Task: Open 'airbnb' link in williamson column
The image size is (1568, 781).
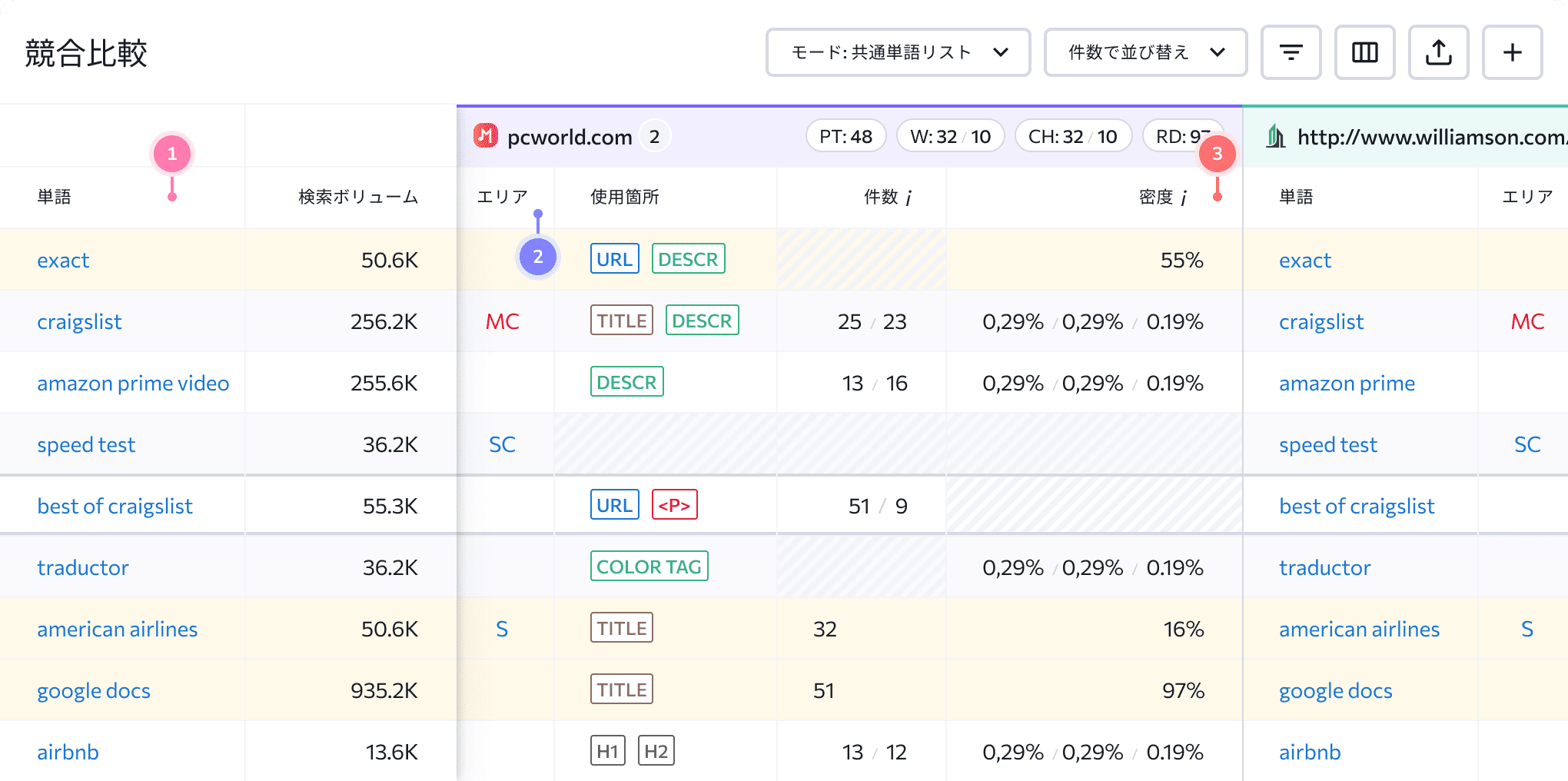Action: 1310,752
